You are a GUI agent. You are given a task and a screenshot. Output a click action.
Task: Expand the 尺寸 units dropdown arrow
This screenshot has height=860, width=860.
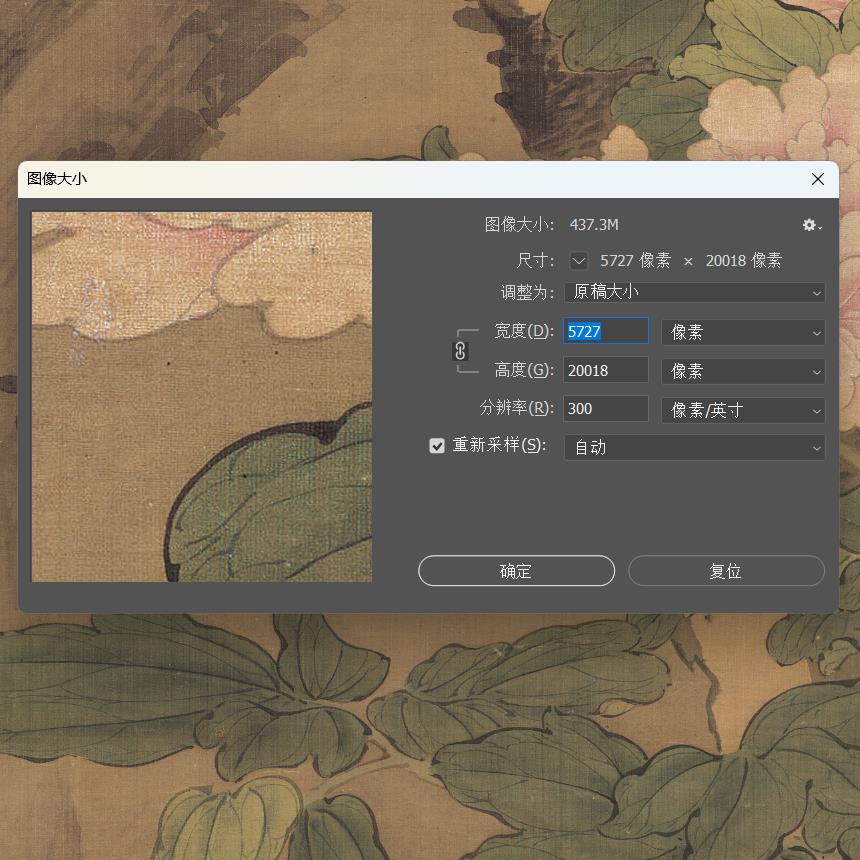pyautogui.click(x=579, y=261)
